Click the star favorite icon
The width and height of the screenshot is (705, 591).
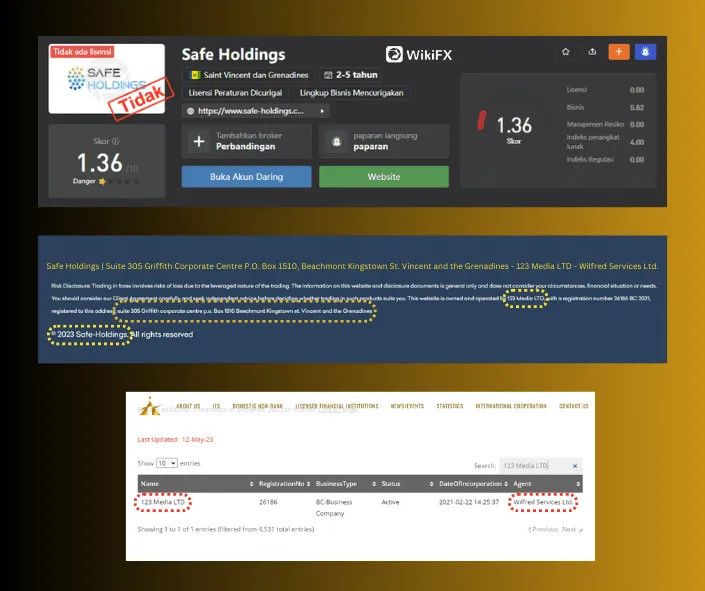tap(566, 52)
